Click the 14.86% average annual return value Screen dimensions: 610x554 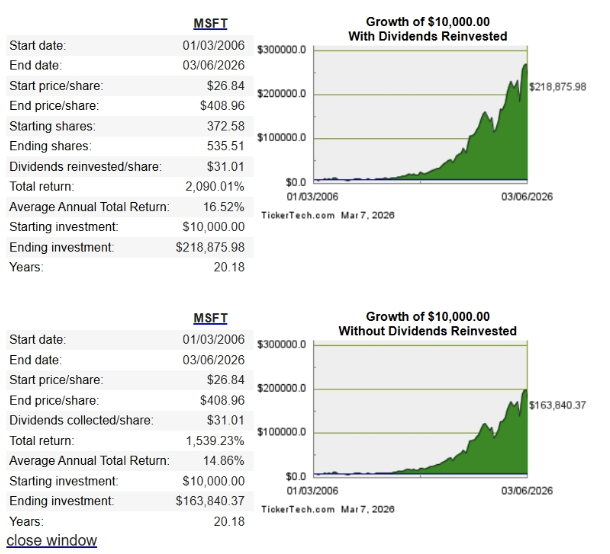coord(224,461)
